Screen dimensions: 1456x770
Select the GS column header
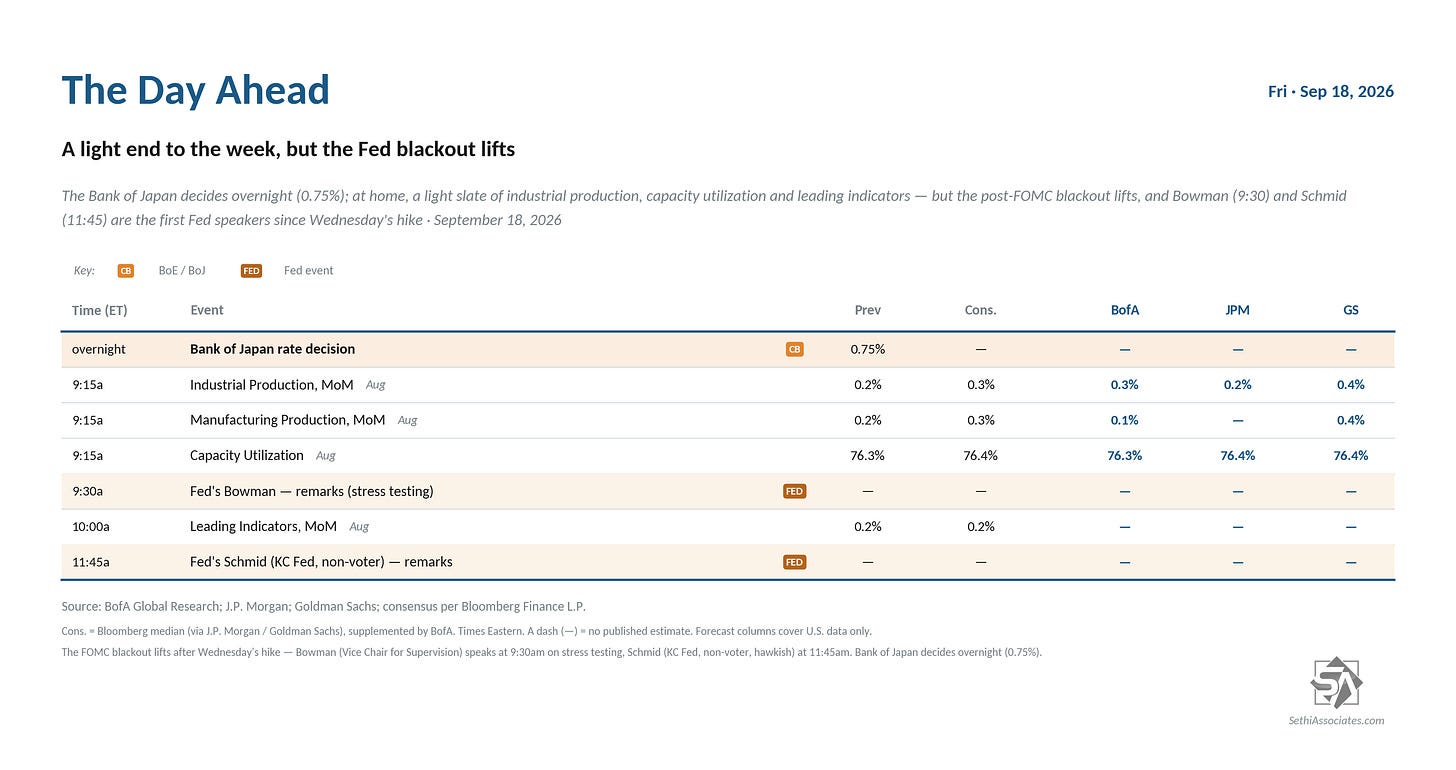pyautogui.click(x=1351, y=310)
